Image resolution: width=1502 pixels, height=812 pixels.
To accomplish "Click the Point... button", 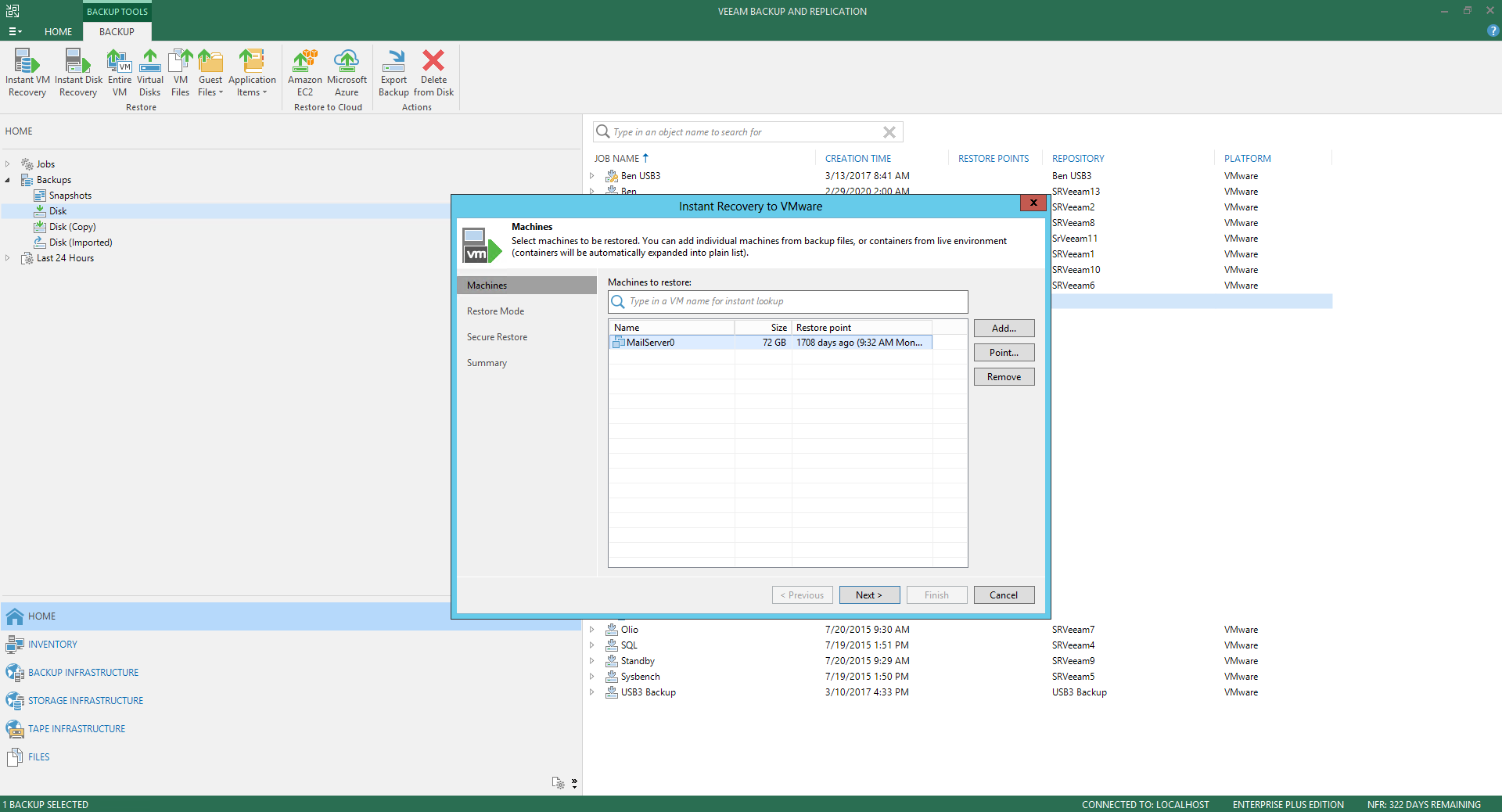I will (x=1004, y=353).
